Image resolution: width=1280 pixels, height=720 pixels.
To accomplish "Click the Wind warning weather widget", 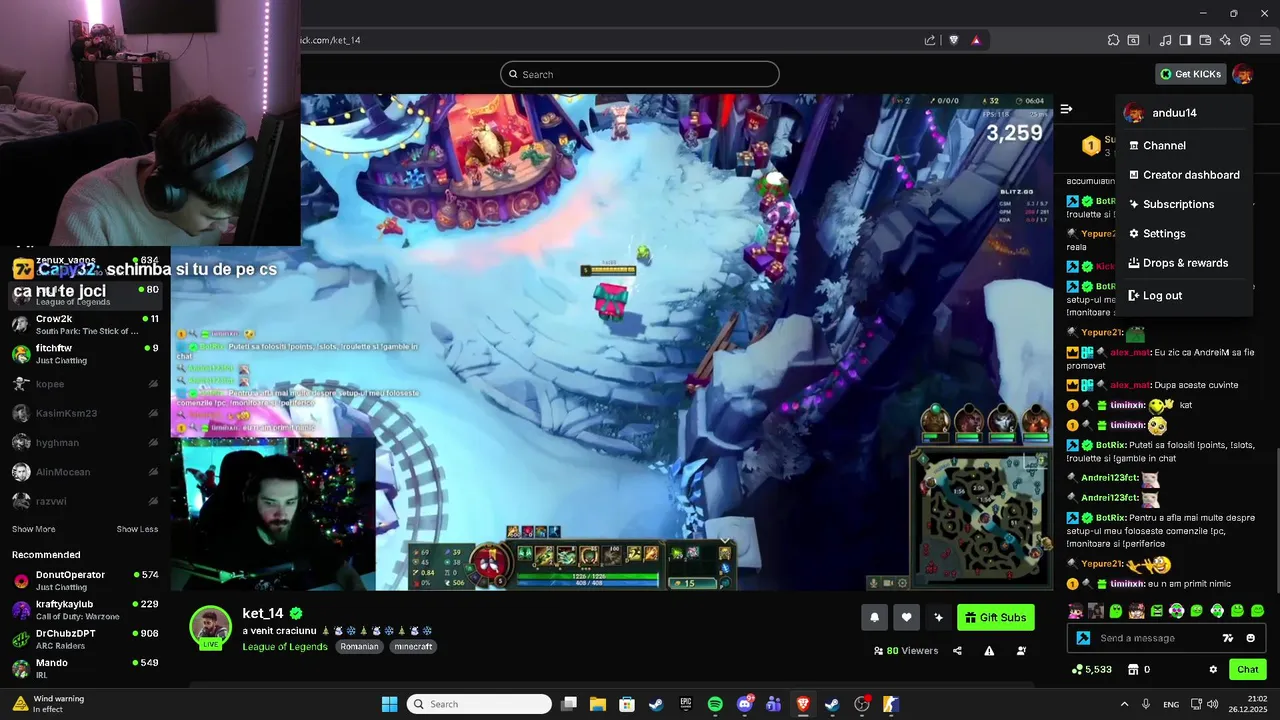I will (48, 704).
